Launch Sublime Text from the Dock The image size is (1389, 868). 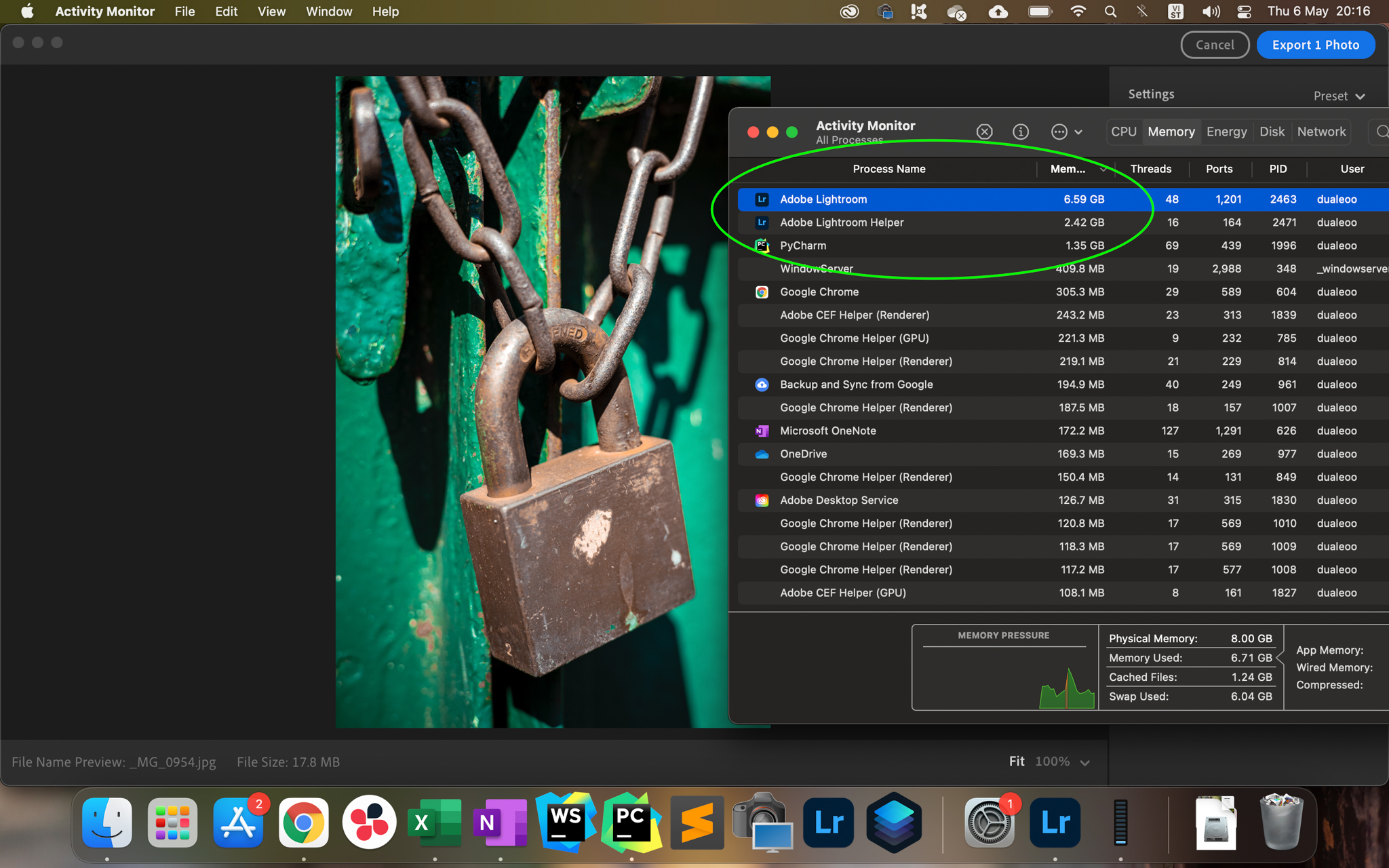(697, 823)
